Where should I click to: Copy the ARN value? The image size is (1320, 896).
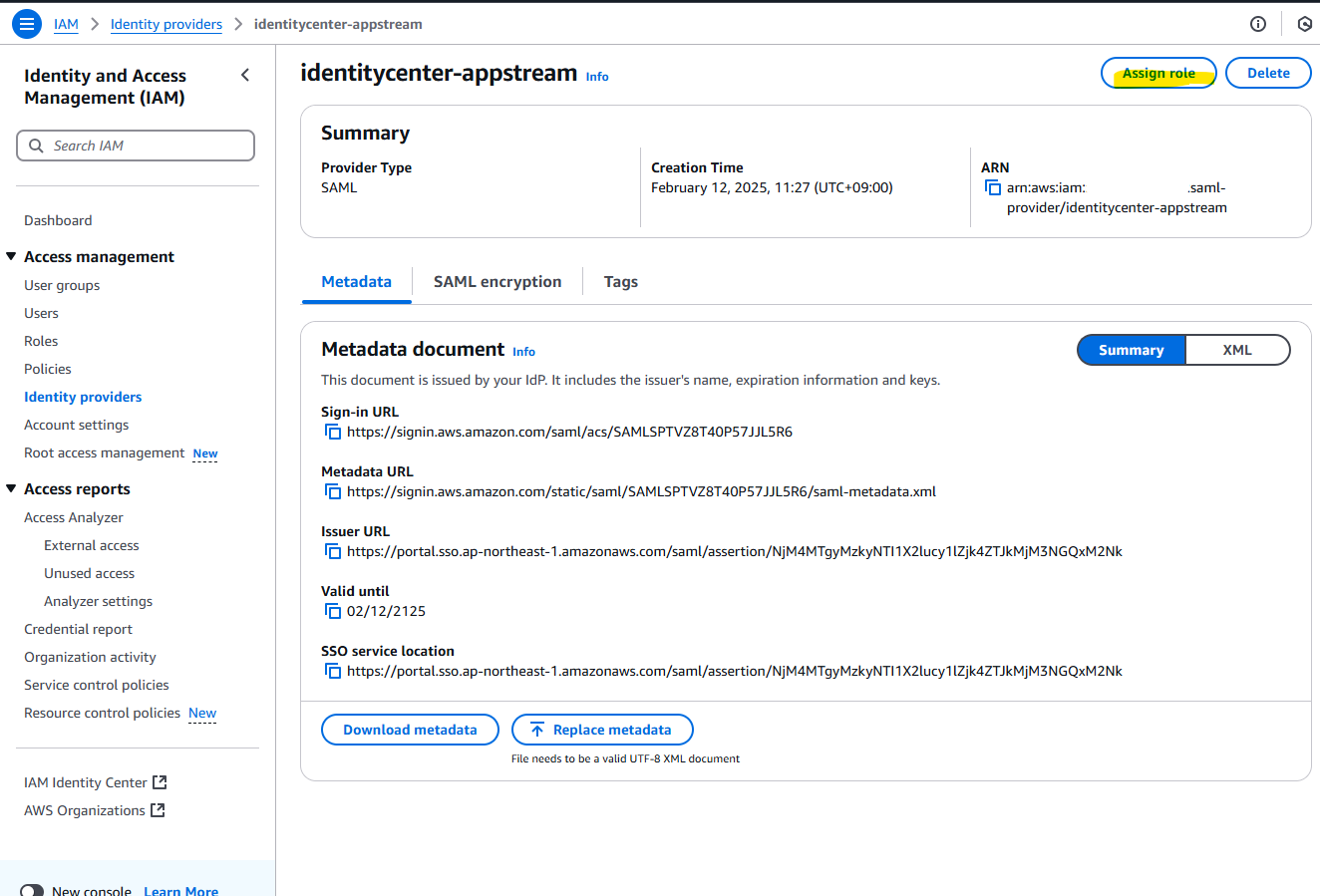pos(993,187)
